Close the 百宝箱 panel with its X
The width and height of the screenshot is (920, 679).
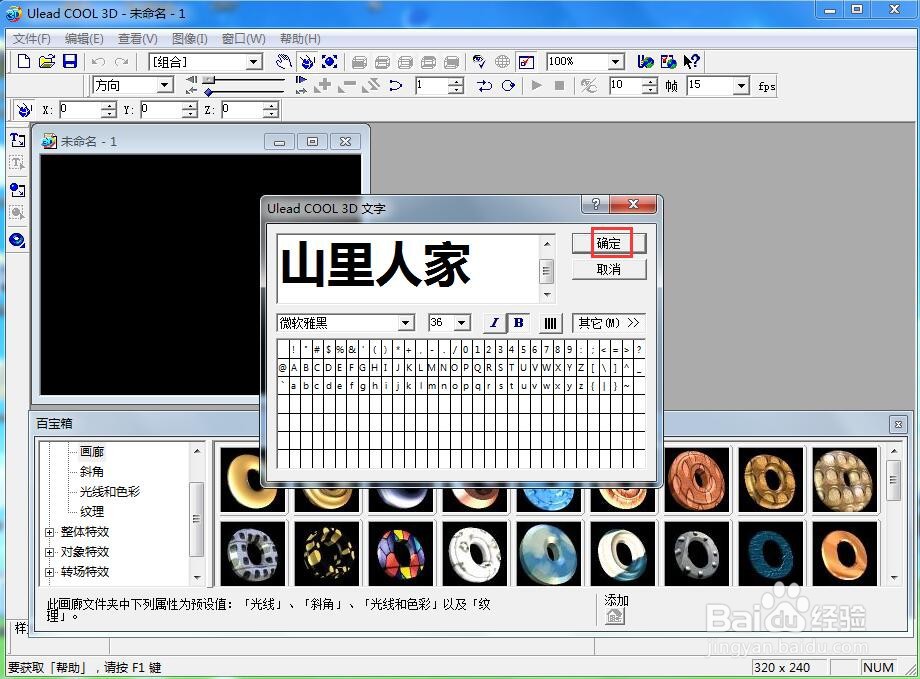click(x=898, y=424)
